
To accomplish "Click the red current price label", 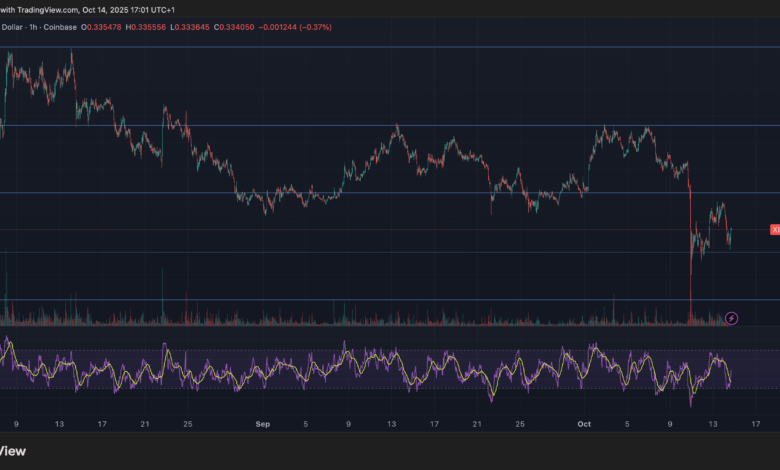I will (775, 230).
